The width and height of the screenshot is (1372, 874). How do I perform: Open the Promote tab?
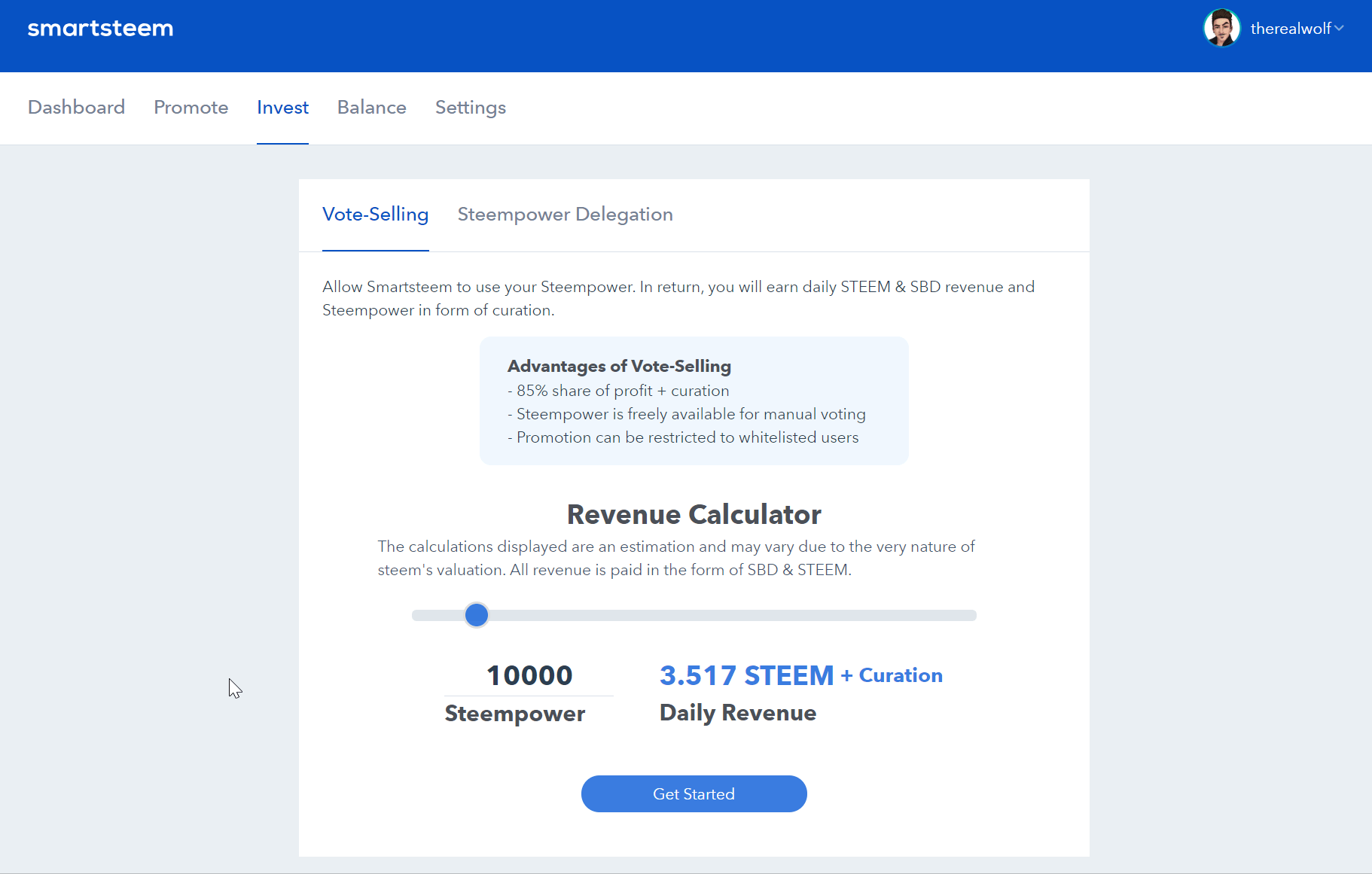pyautogui.click(x=191, y=107)
